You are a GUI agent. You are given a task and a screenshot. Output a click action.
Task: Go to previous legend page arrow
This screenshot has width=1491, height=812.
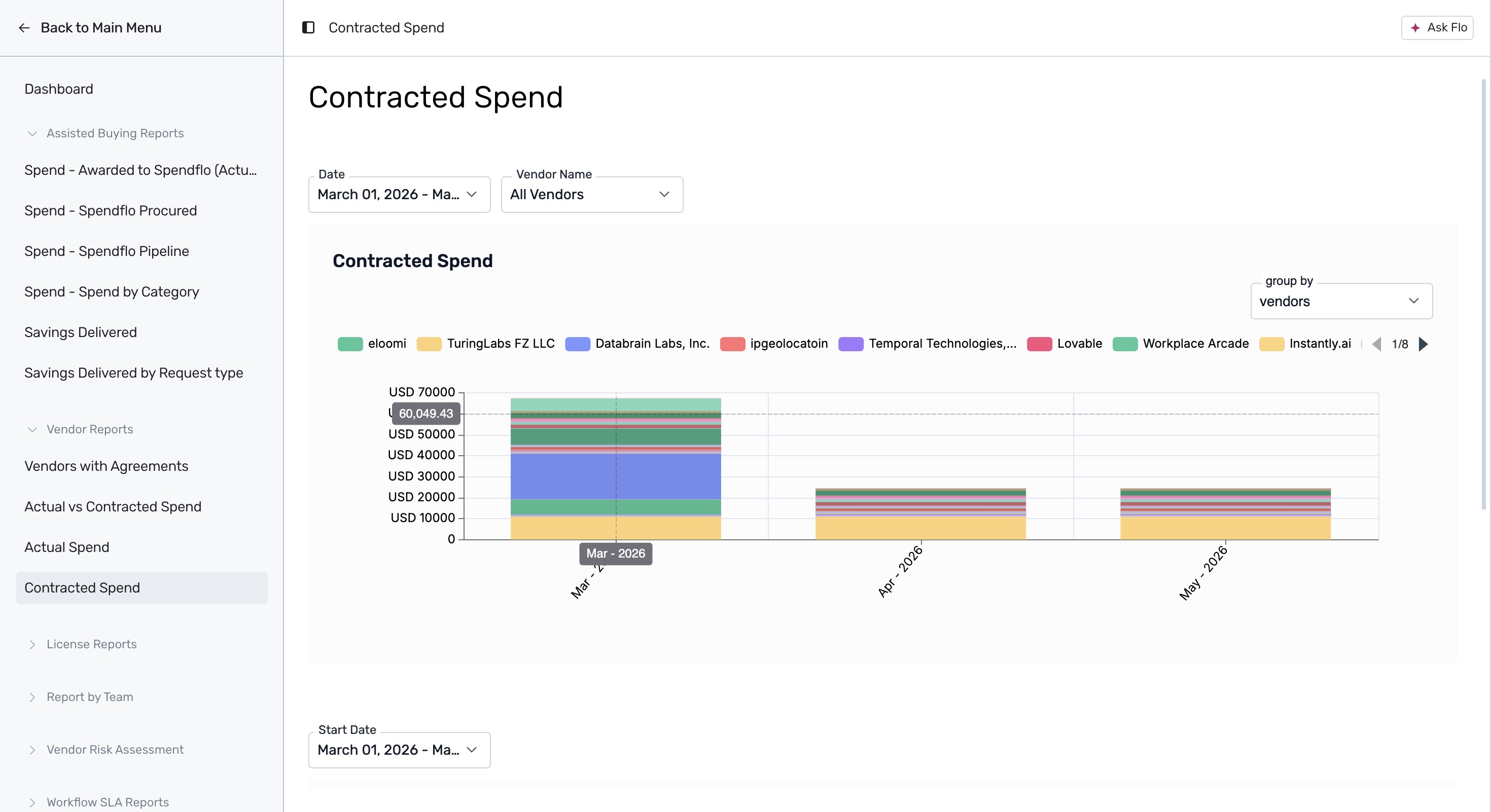(x=1377, y=344)
